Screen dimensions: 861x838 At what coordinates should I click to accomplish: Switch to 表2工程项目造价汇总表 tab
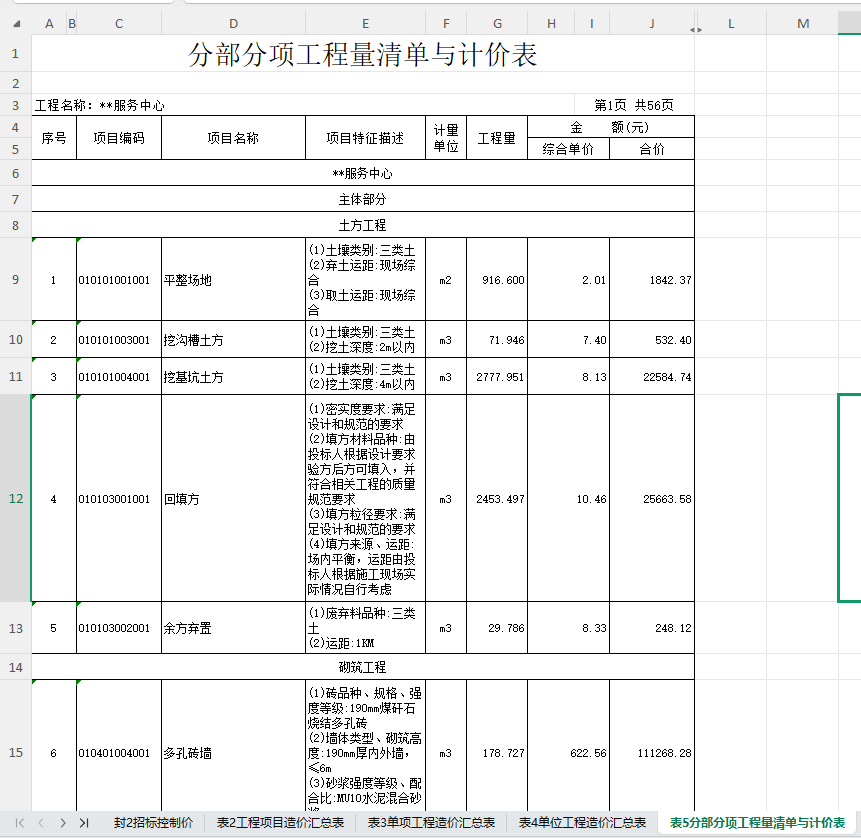pos(280,823)
